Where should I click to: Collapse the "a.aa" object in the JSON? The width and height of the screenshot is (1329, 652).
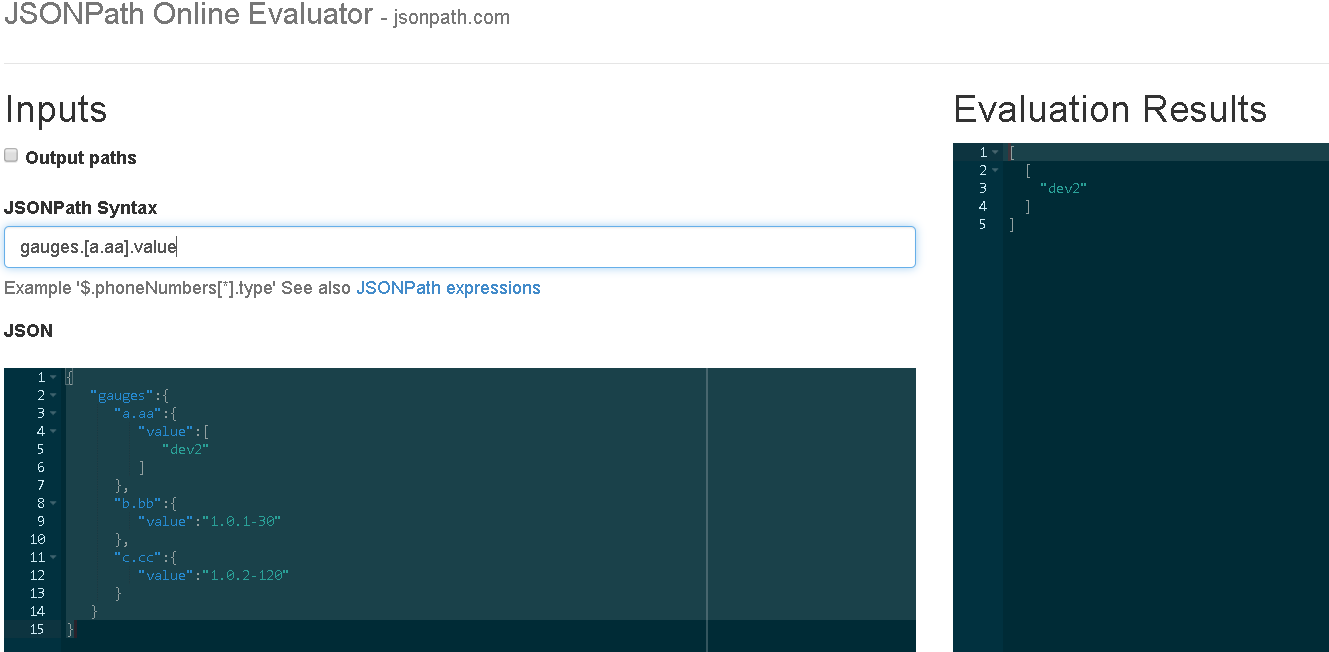click(52, 413)
